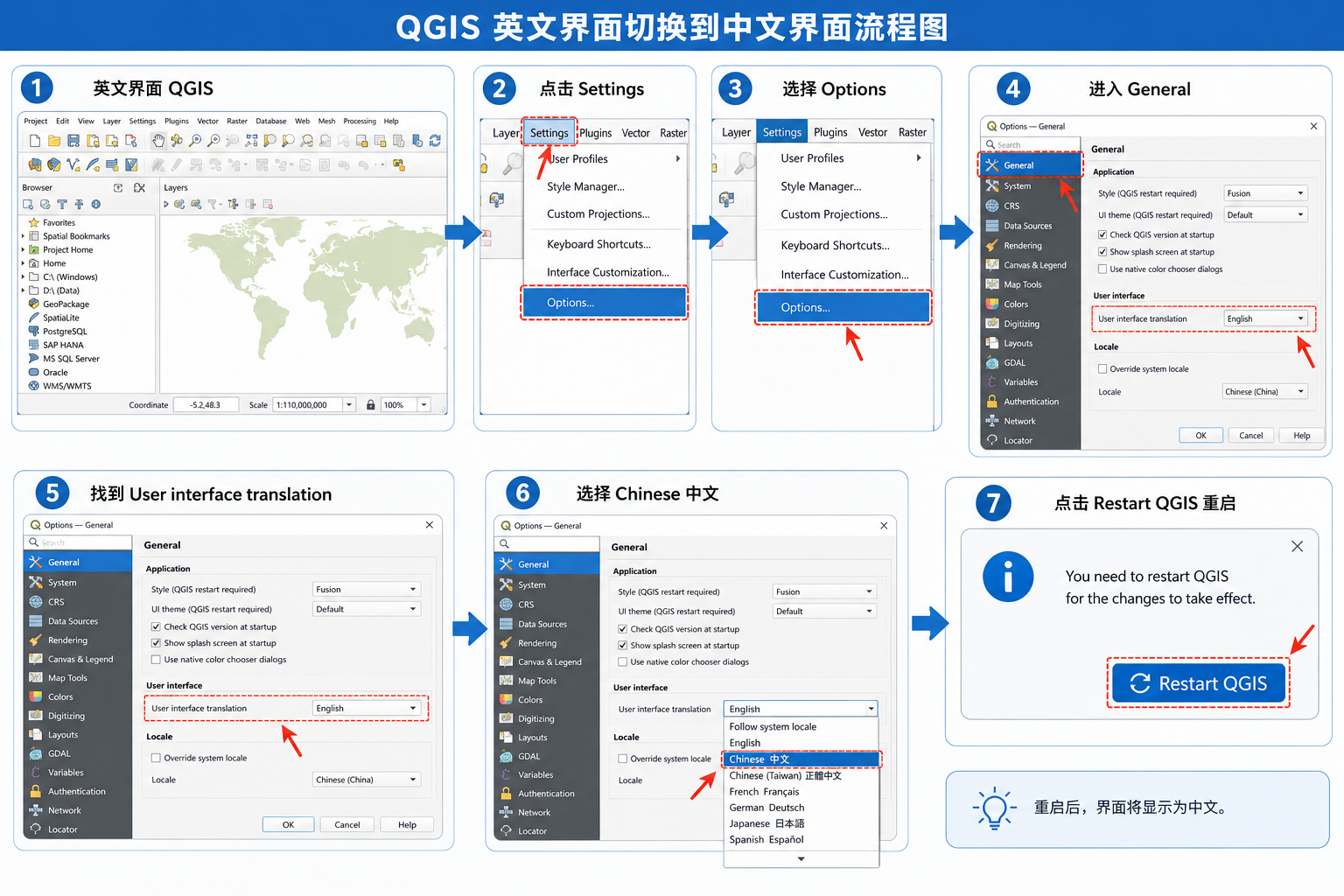1344x896 pixels.
Task: Expand C:\ (Windows) in Browser tree
Action: point(24,277)
